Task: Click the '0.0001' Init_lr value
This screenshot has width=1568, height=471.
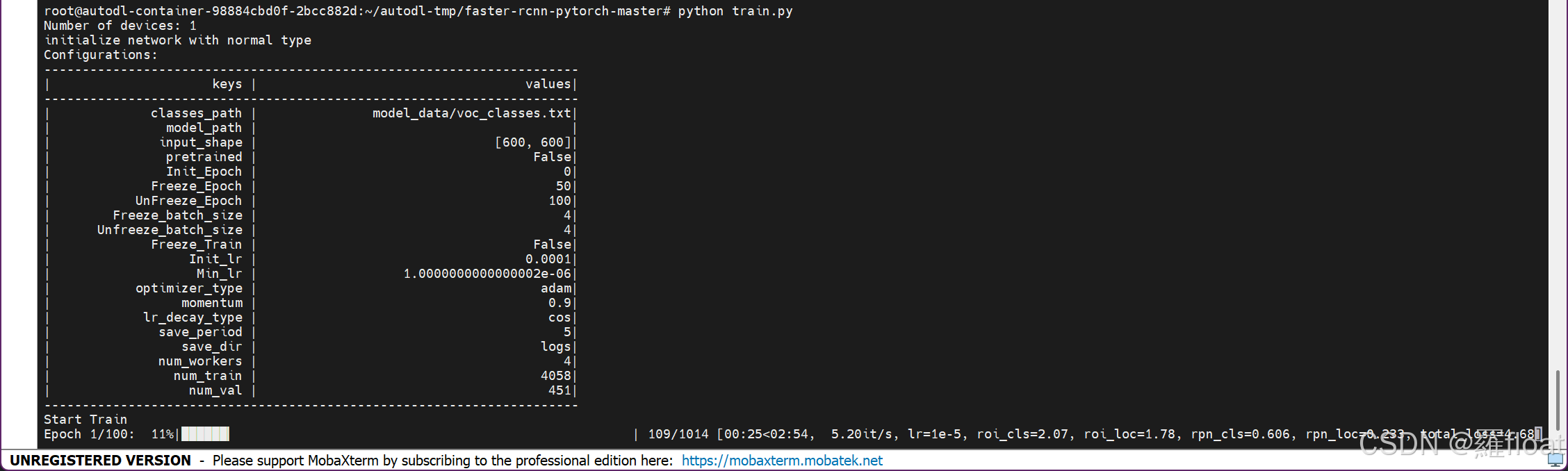Action: [548, 259]
